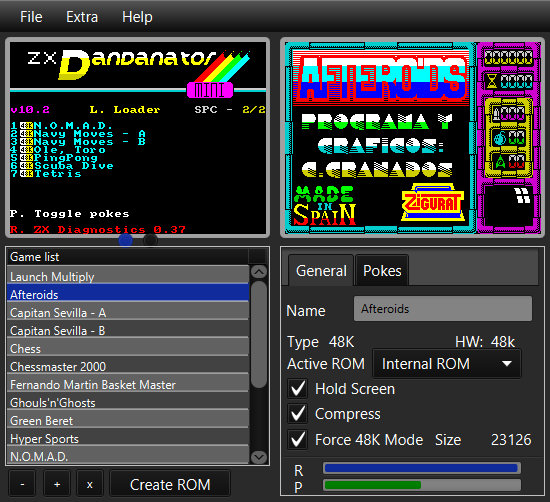This screenshot has height=502, width=550.
Task: Click the Type 48K label
Action: coord(321,342)
